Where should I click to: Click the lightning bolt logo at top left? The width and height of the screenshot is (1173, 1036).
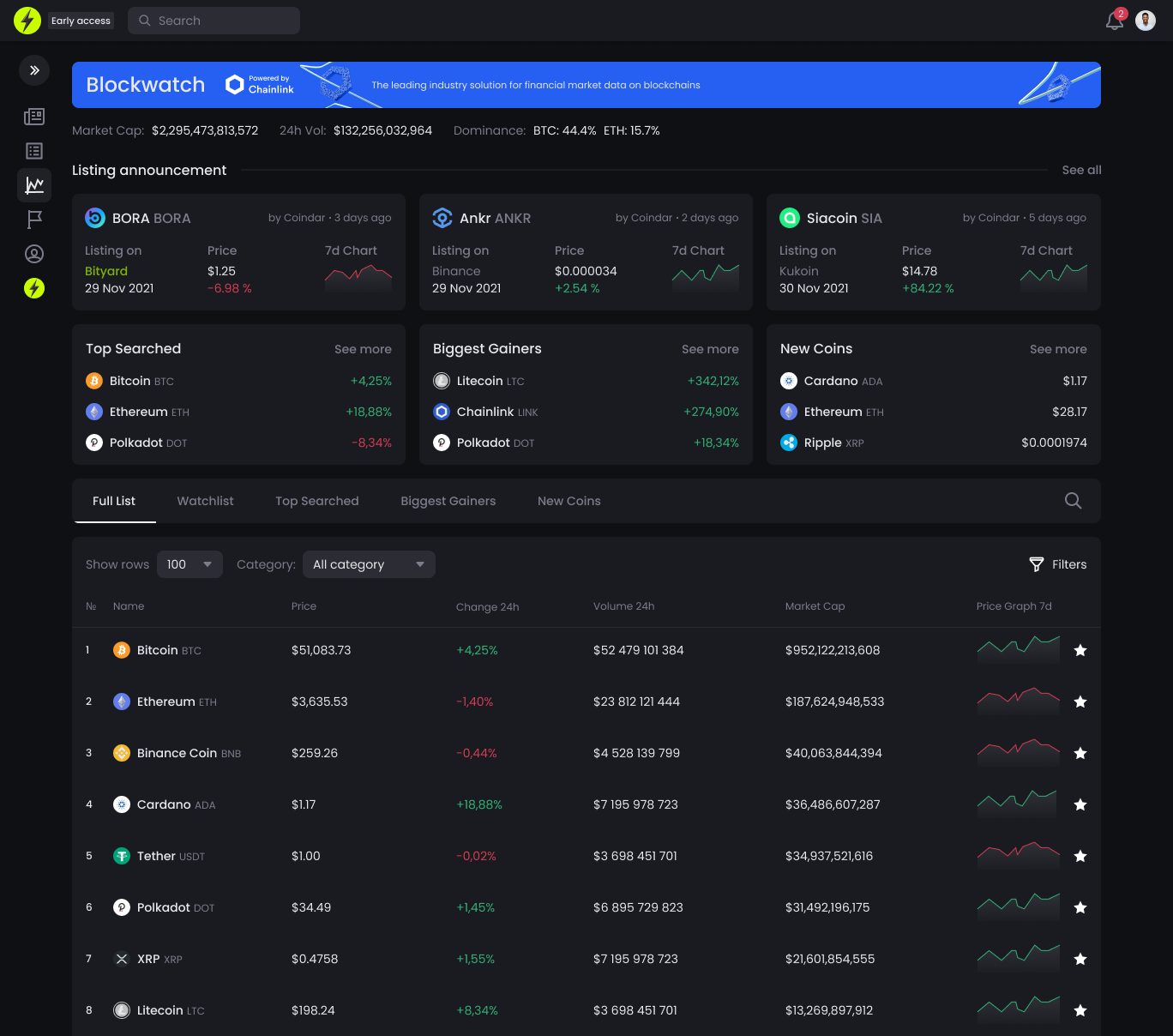point(27,21)
